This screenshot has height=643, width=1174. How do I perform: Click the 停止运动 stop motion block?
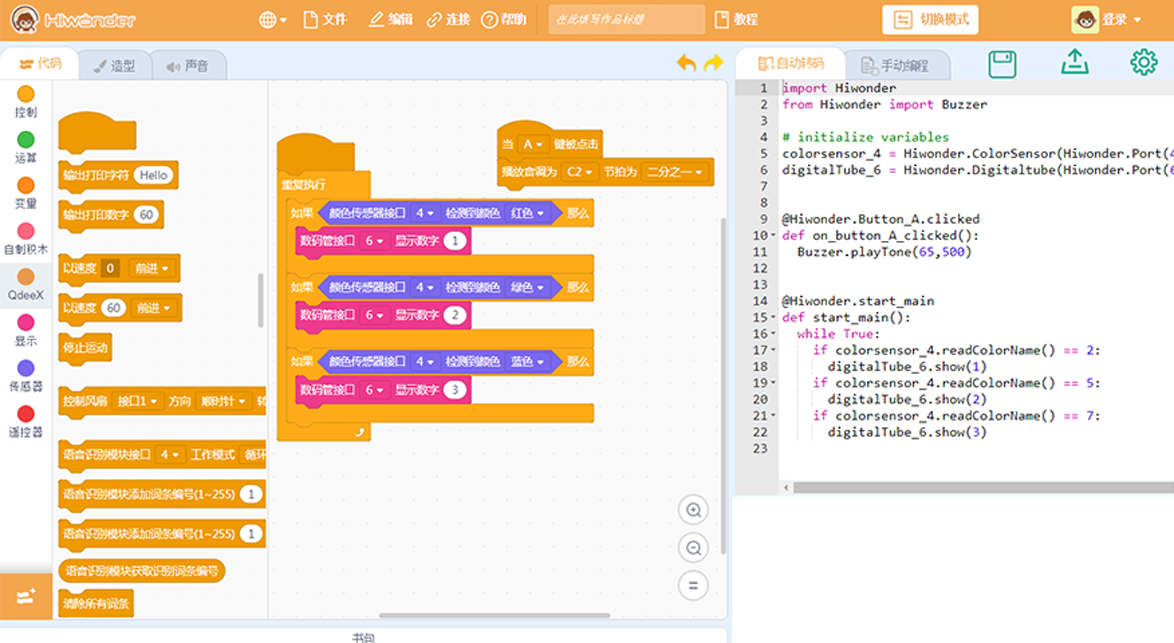(x=85, y=347)
